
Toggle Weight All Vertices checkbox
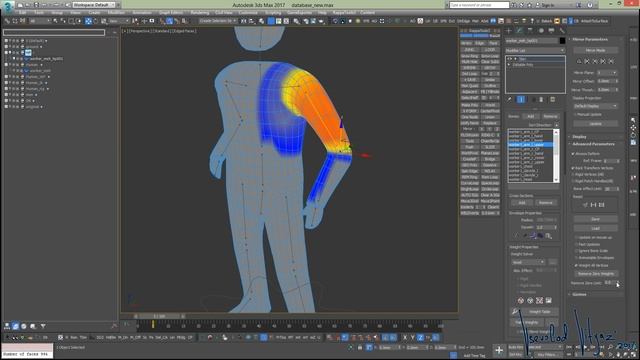577,265
